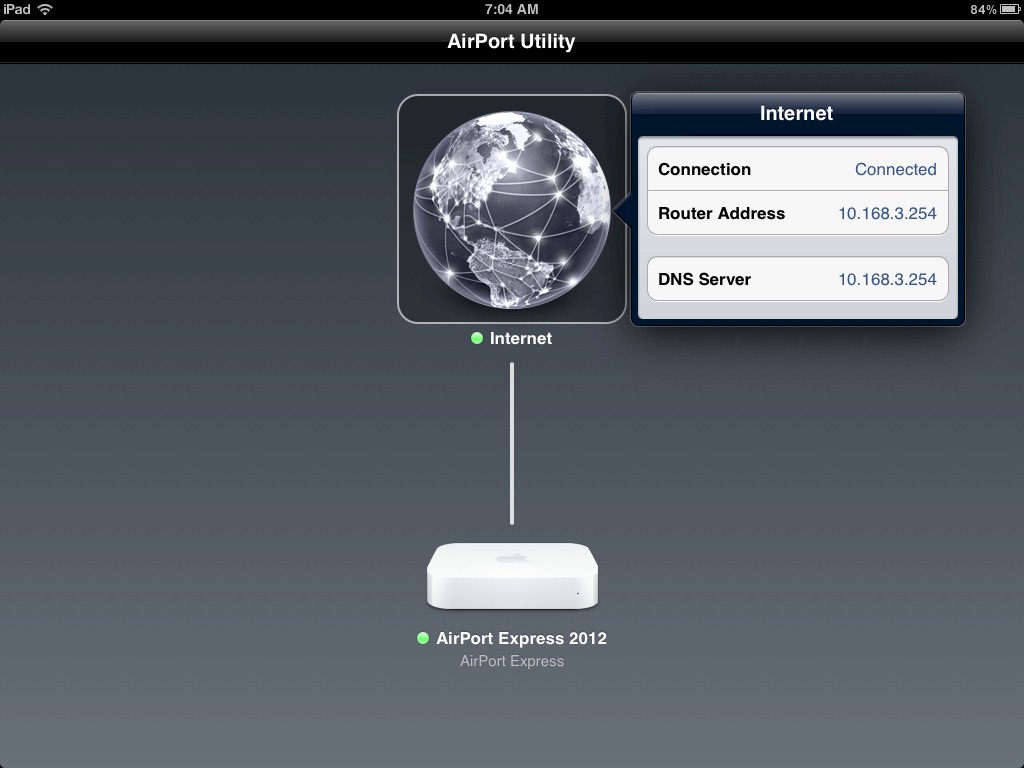1024x768 pixels.
Task: Tap the Wi-Fi signal icon in status bar
Action: (x=45, y=9)
